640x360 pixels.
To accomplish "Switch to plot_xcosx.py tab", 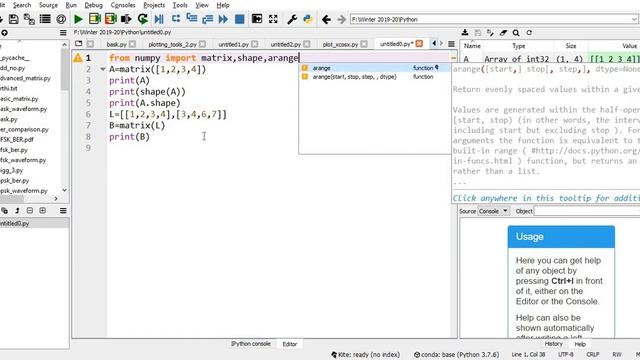I will 340,44.
